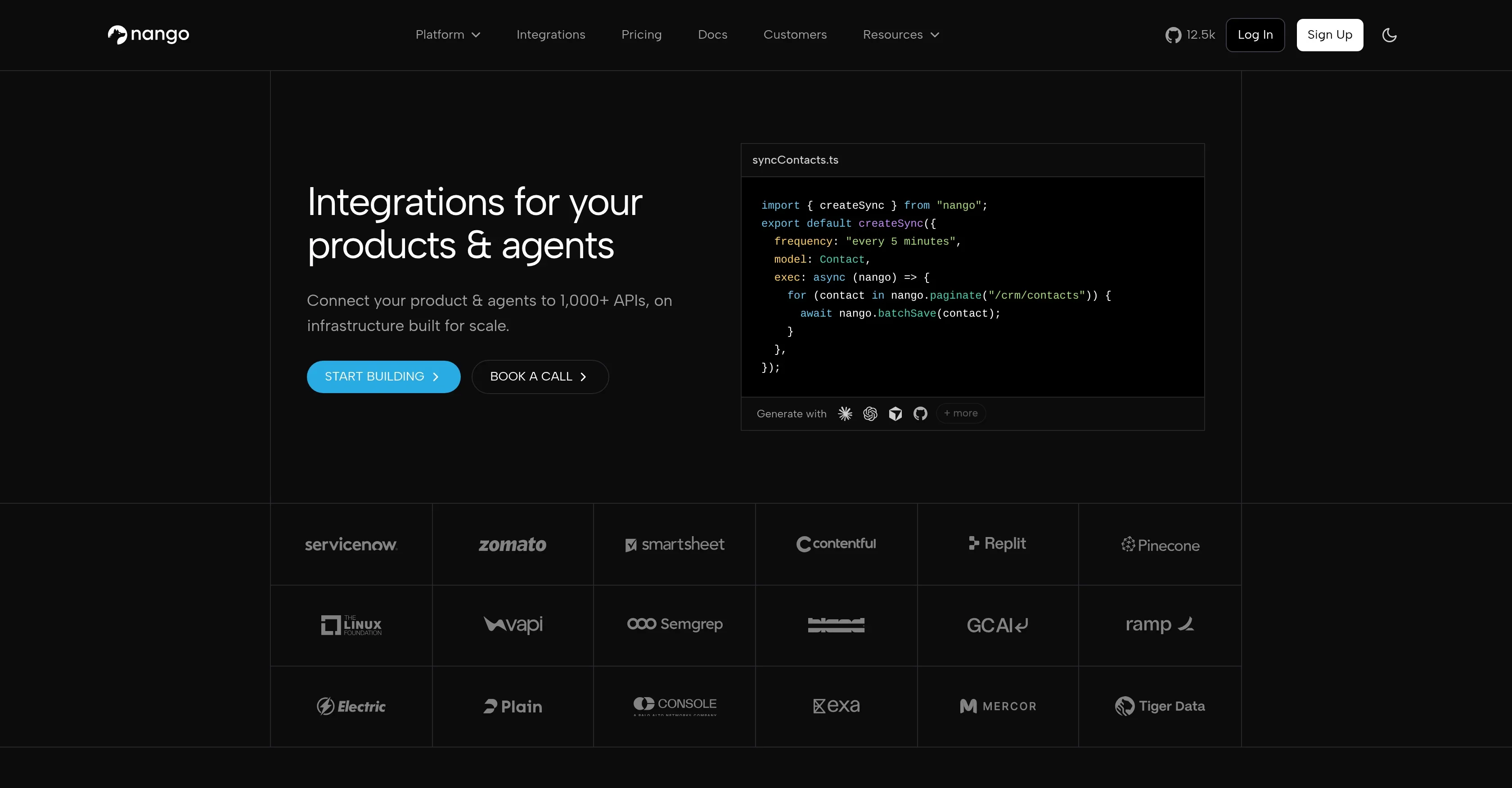Screen dimensions: 1512x788
Task: Click the 'Integrations for your products & agents' heading
Action: click(x=474, y=224)
